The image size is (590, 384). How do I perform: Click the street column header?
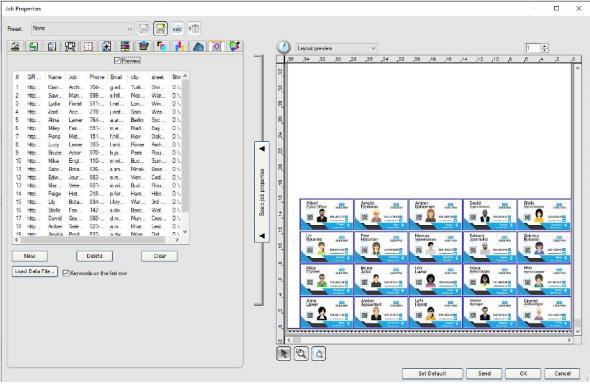158,77
